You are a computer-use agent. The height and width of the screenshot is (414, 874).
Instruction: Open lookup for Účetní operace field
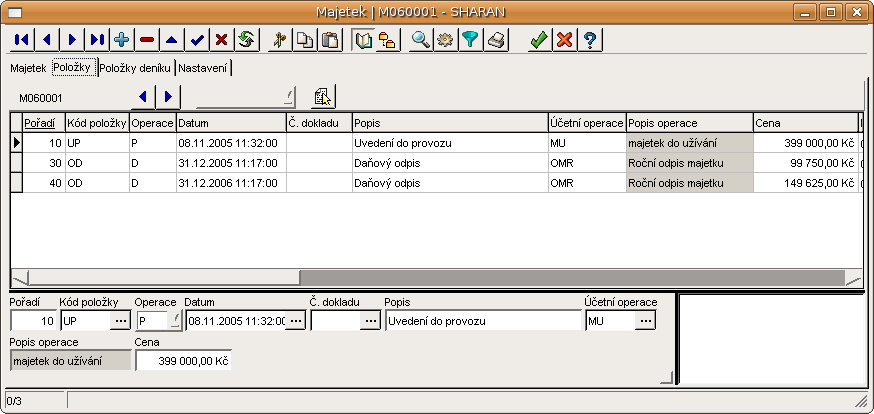click(x=645, y=320)
